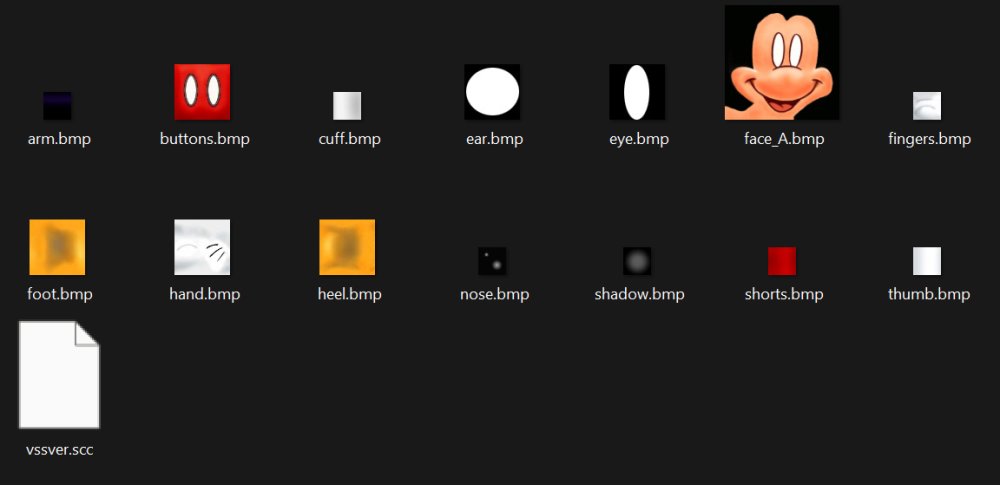Click the foot.bmp file name
Screen dimensions: 1000x485
point(60,294)
